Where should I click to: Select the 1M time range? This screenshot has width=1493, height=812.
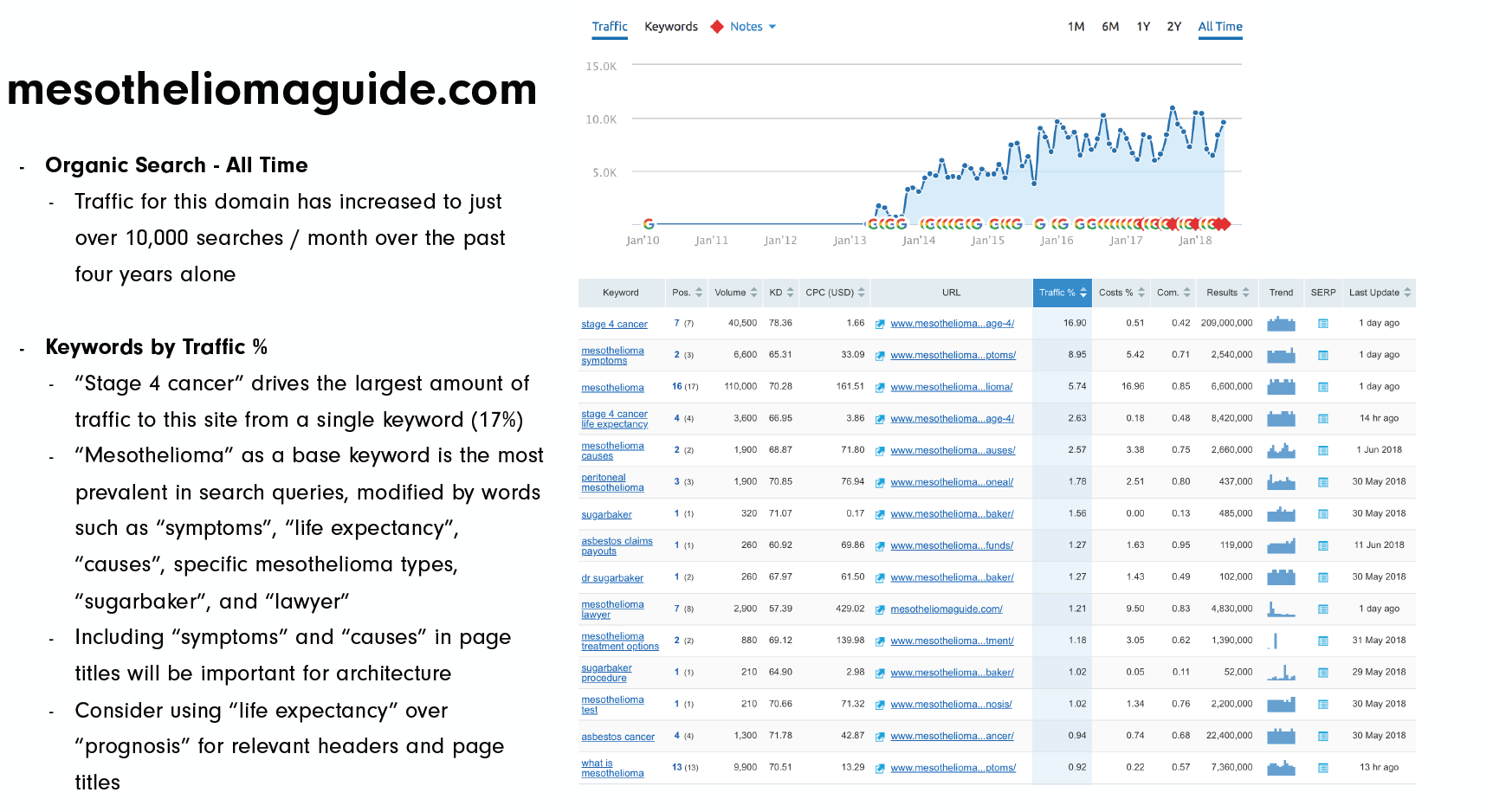pyautogui.click(x=1076, y=27)
